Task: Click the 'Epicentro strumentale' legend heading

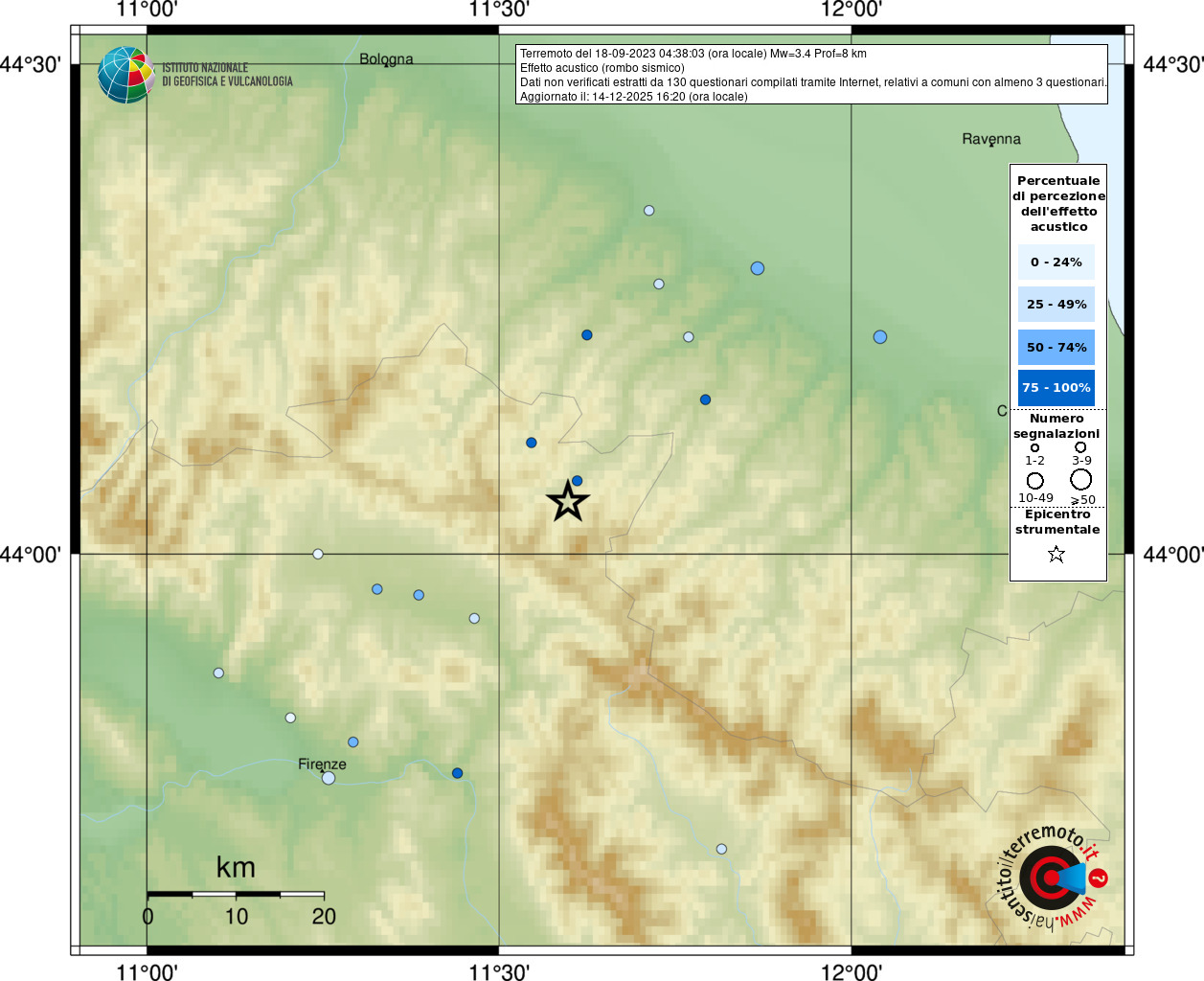Action: pyautogui.click(x=1057, y=522)
